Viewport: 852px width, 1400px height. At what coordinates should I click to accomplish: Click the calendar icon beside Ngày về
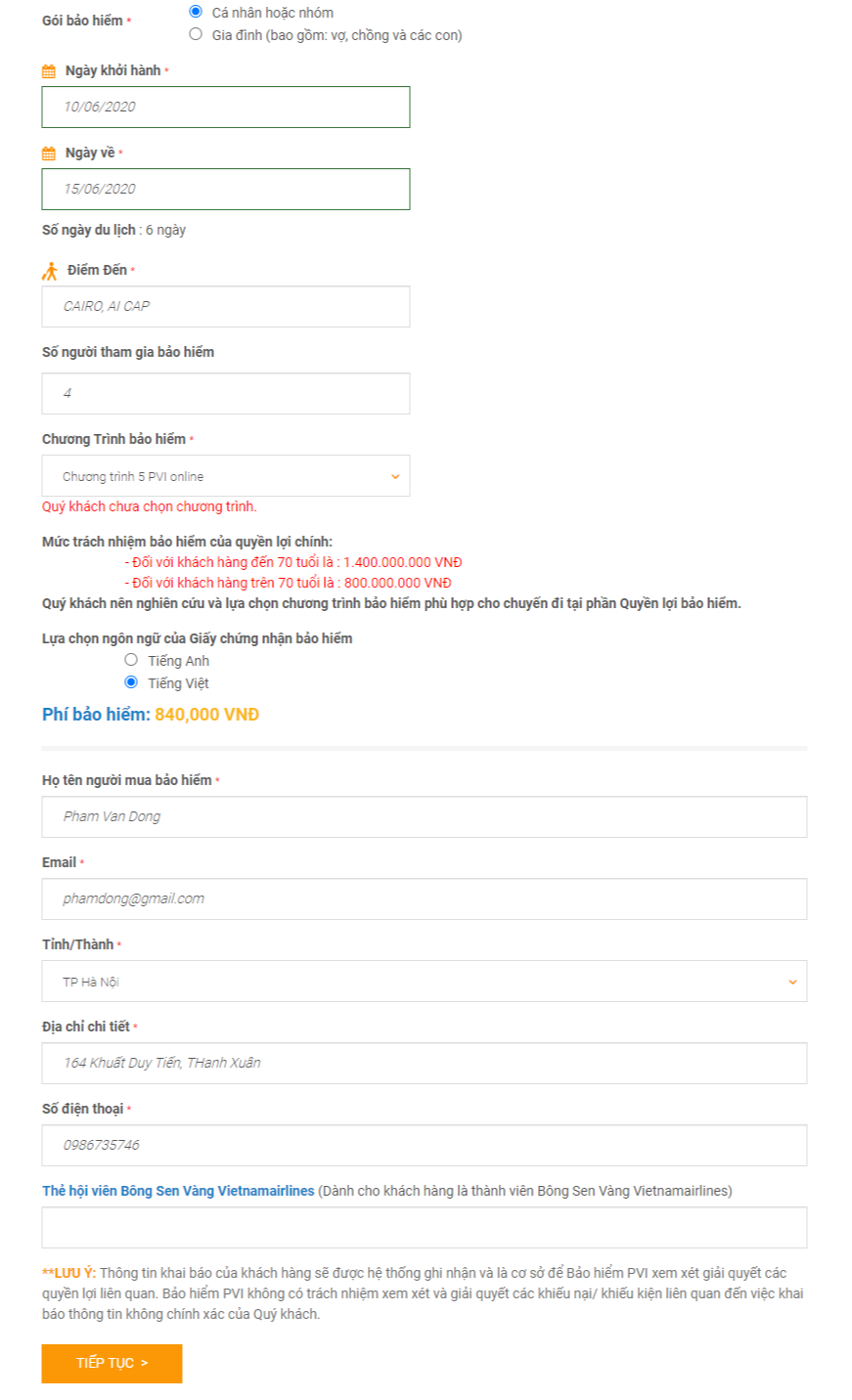click(x=49, y=153)
